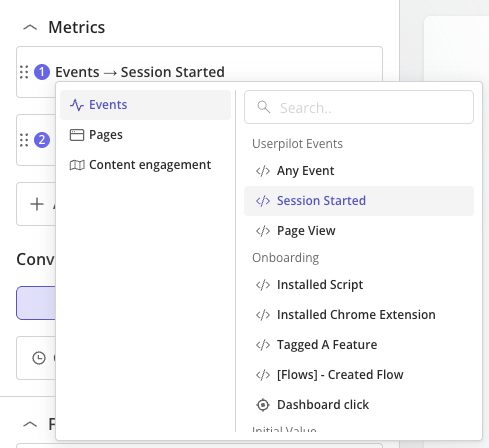Image resolution: width=489 pixels, height=448 pixels.
Task: Pick the [Flows] - Created Flow event
Action: point(359,375)
